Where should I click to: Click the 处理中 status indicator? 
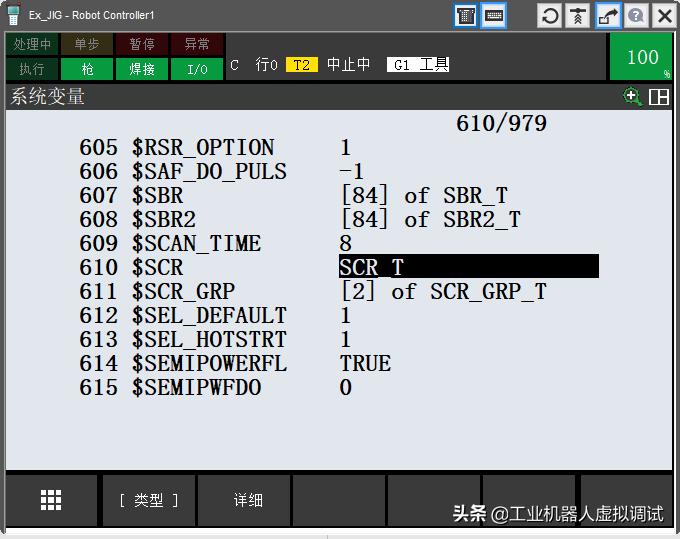click(32, 44)
